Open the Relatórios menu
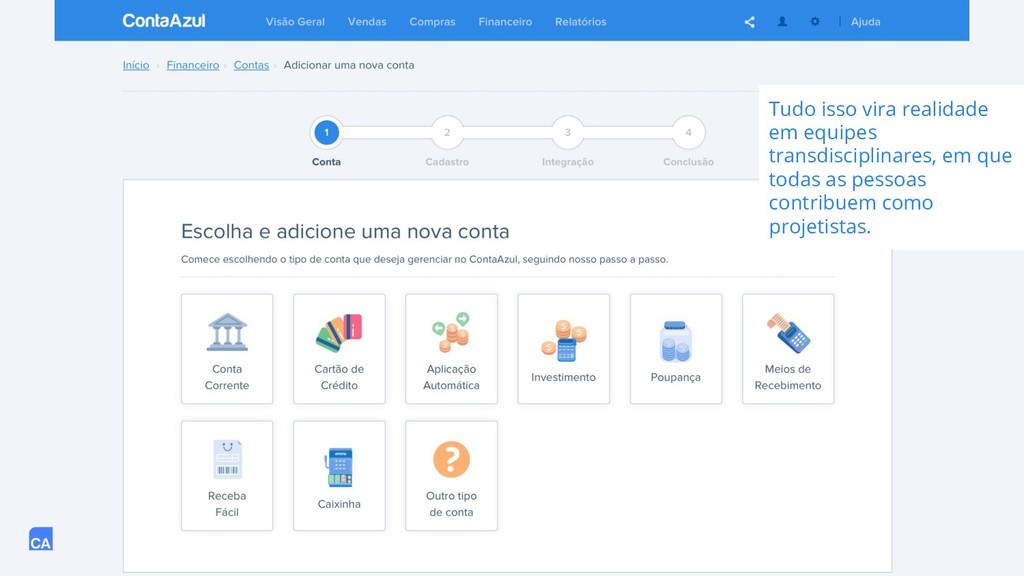Image resolution: width=1024 pixels, height=576 pixels. (581, 22)
